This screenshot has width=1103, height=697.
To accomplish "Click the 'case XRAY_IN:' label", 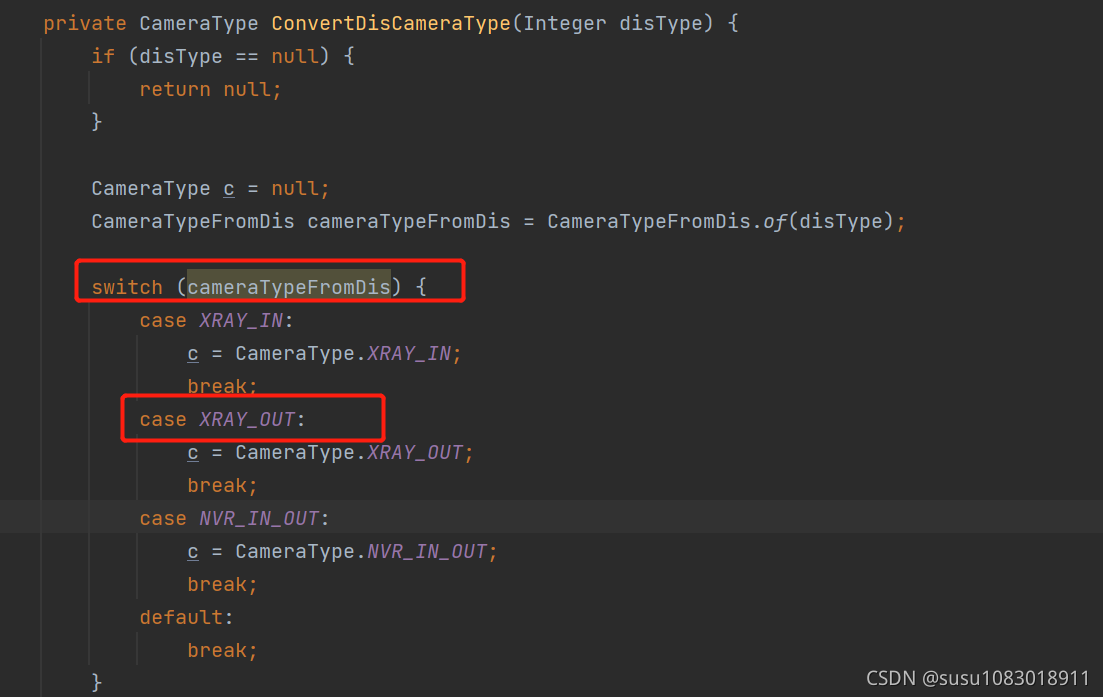I will pos(216,320).
